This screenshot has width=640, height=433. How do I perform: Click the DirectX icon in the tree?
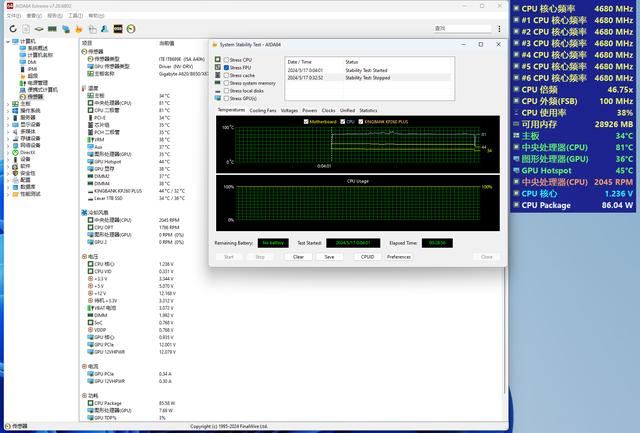[15, 152]
